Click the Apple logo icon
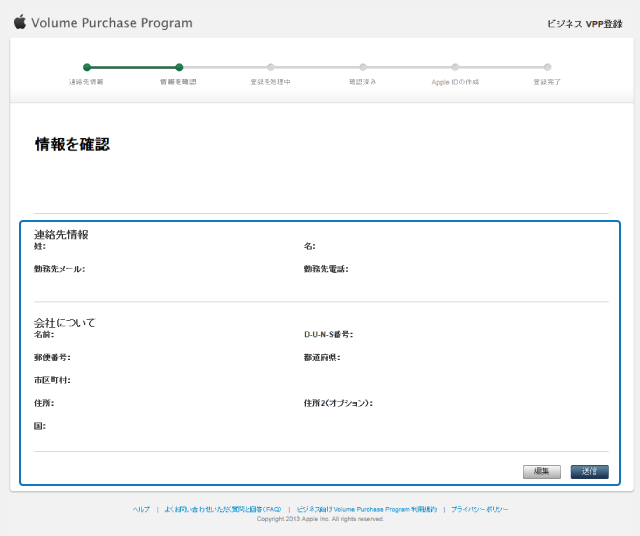This screenshot has height=536, width=640. (20, 22)
